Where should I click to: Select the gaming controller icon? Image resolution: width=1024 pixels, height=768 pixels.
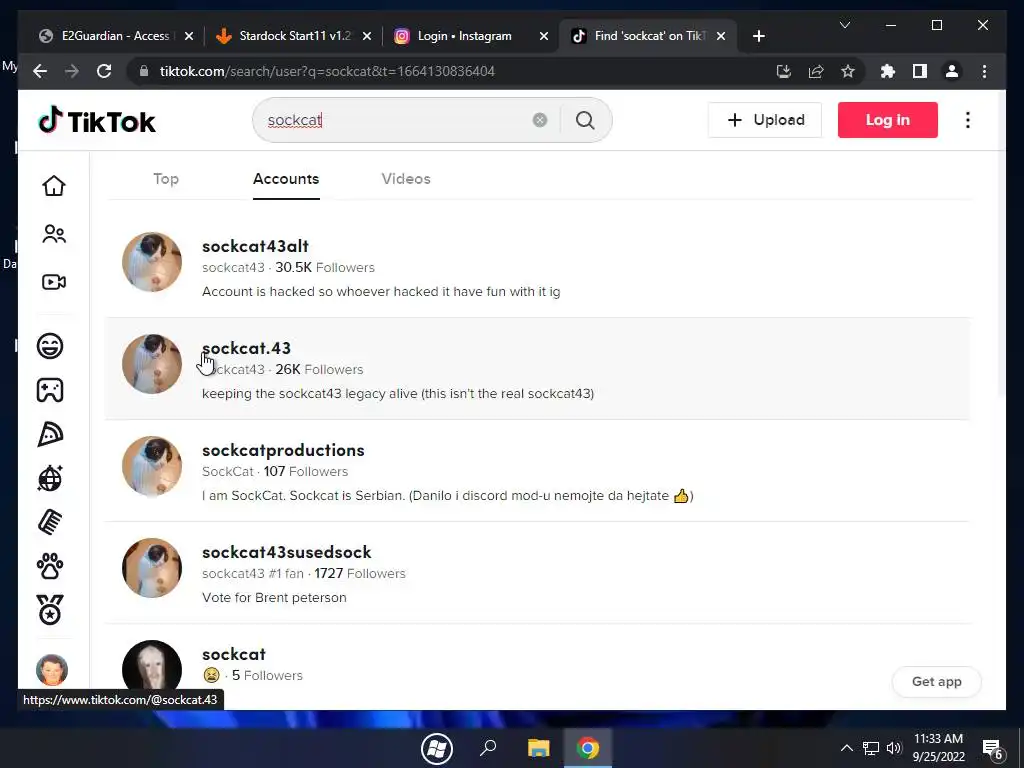(x=50, y=391)
